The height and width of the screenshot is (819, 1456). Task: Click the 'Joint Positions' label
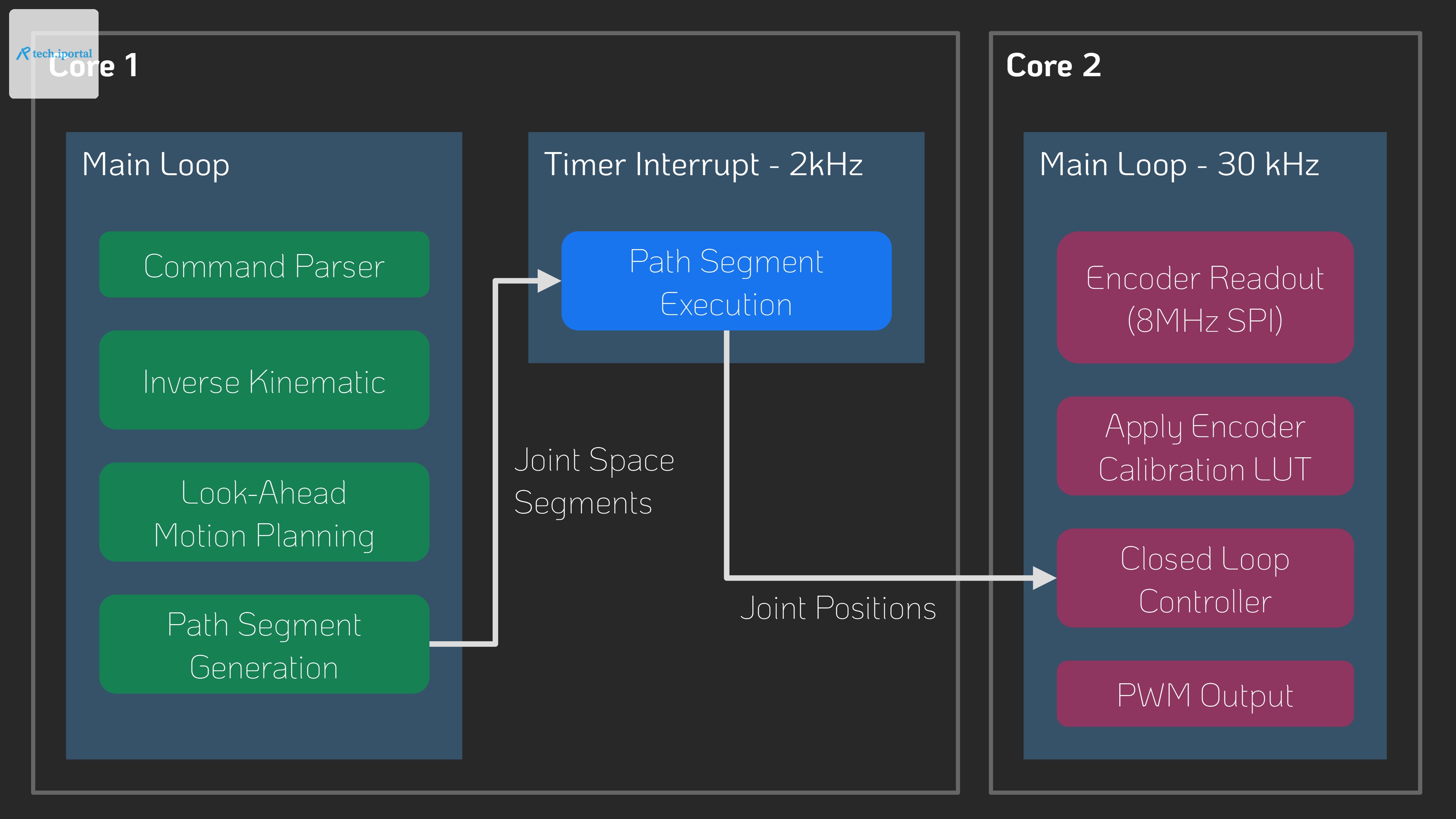click(838, 608)
